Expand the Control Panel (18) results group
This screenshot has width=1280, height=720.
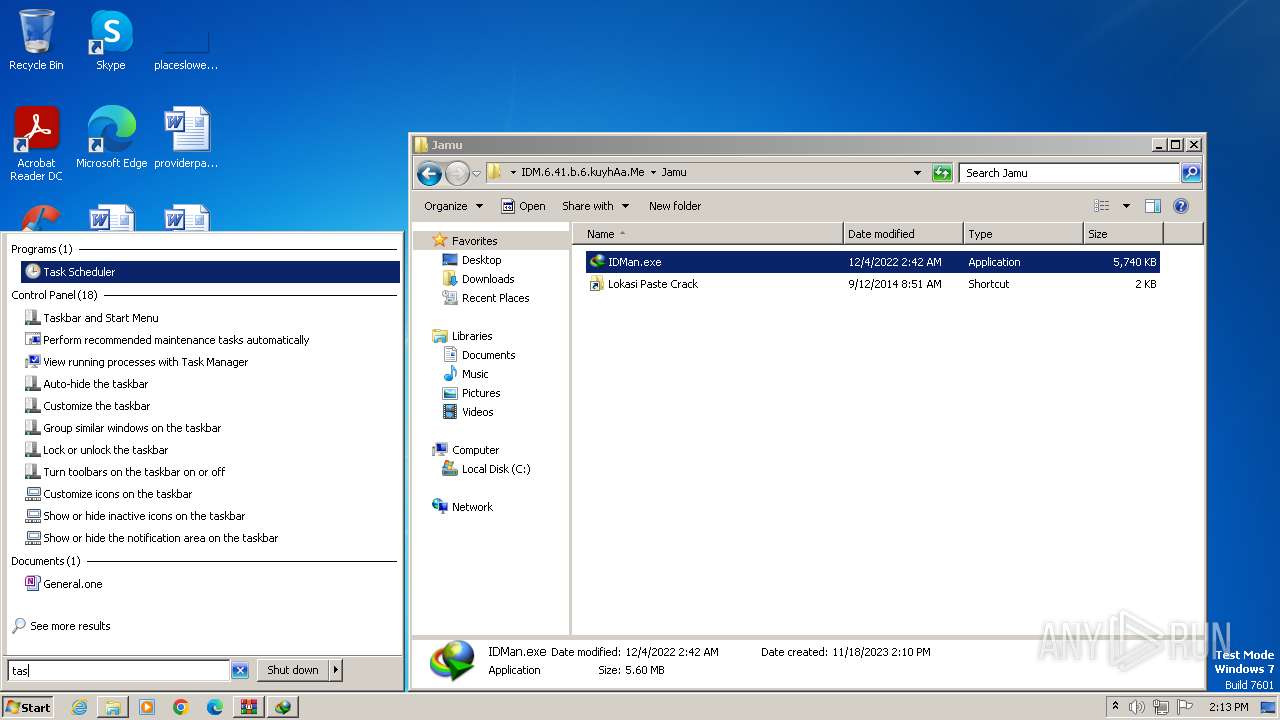(x=55, y=295)
